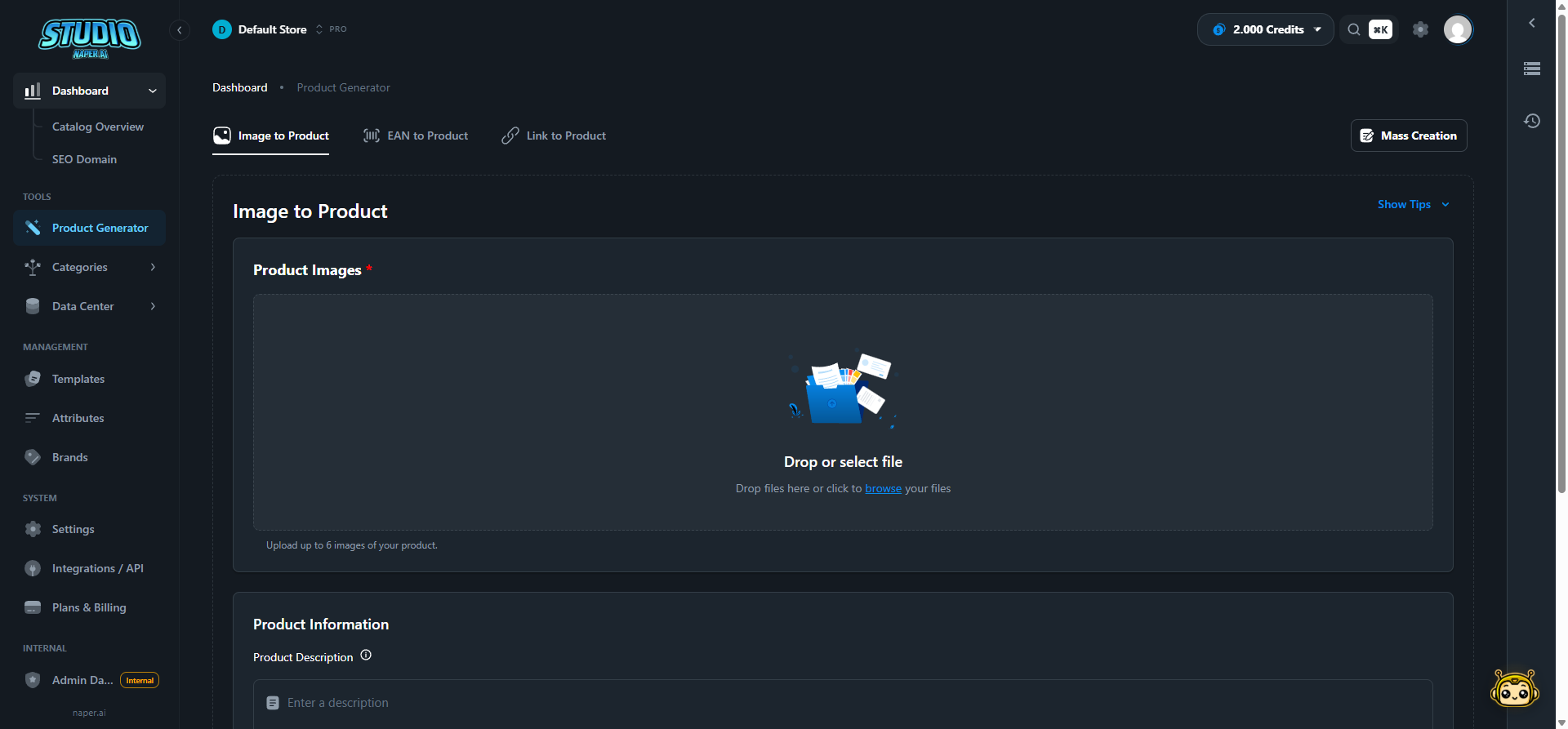Click the ⌘K shortcut badge

[1380, 29]
